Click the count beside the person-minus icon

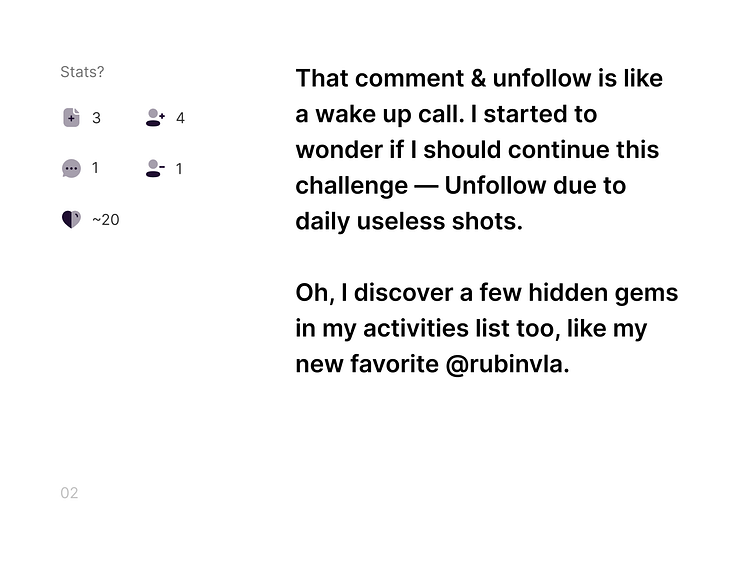tap(179, 169)
